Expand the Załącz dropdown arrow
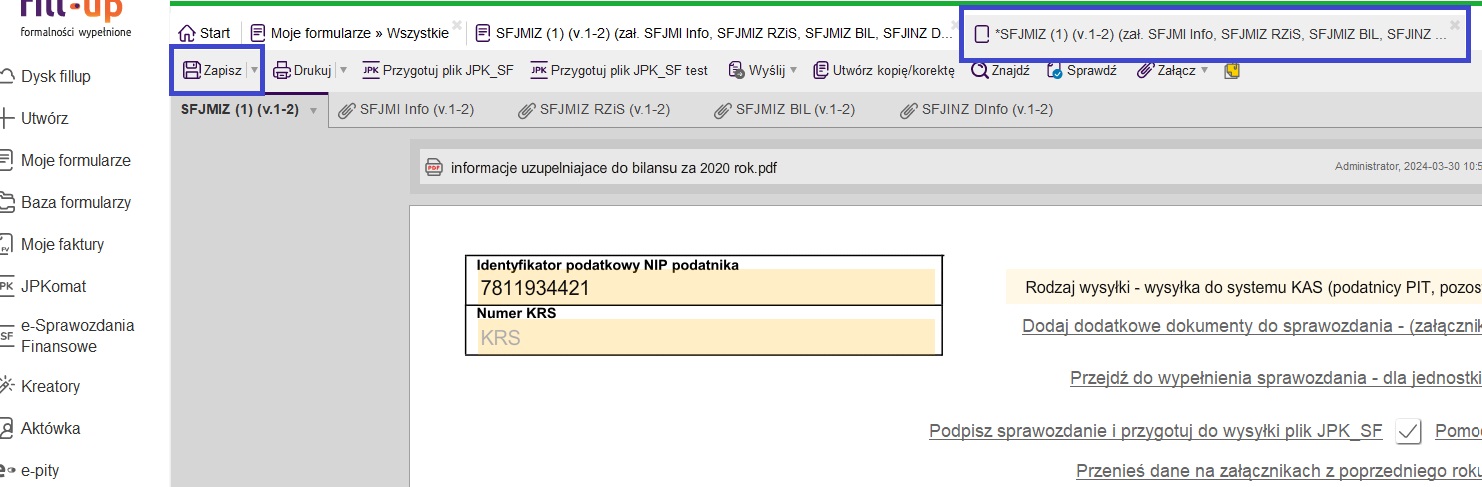This screenshot has height=487, width=1482. click(1204, 70)
